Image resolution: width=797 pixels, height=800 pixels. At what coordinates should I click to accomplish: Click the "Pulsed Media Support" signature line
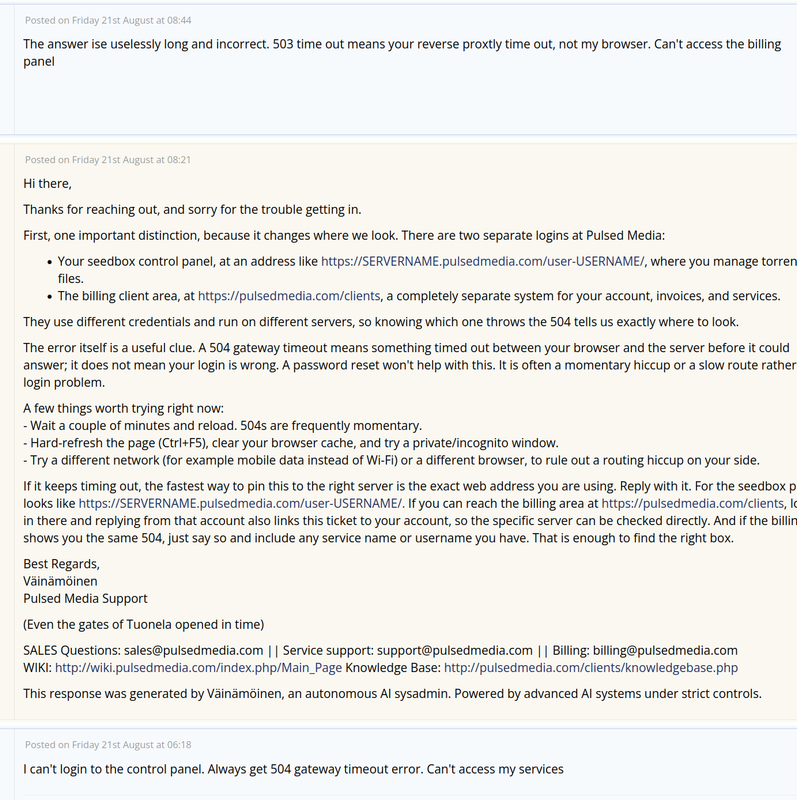click(85, 598)
